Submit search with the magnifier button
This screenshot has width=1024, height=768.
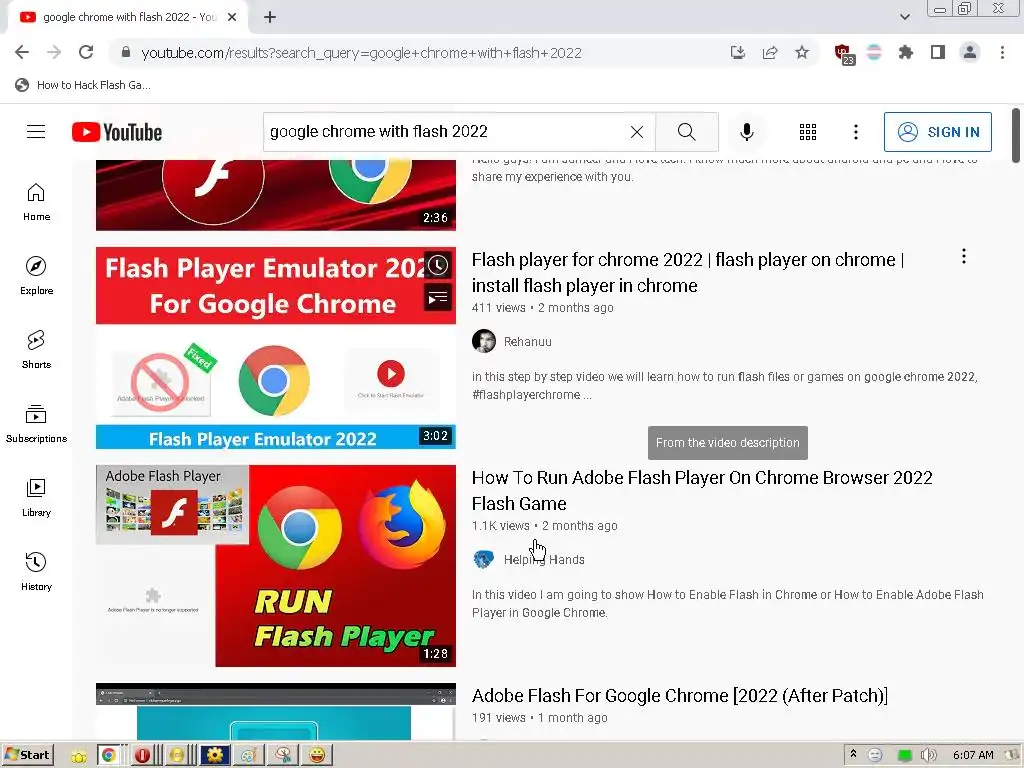click(686, 132)
